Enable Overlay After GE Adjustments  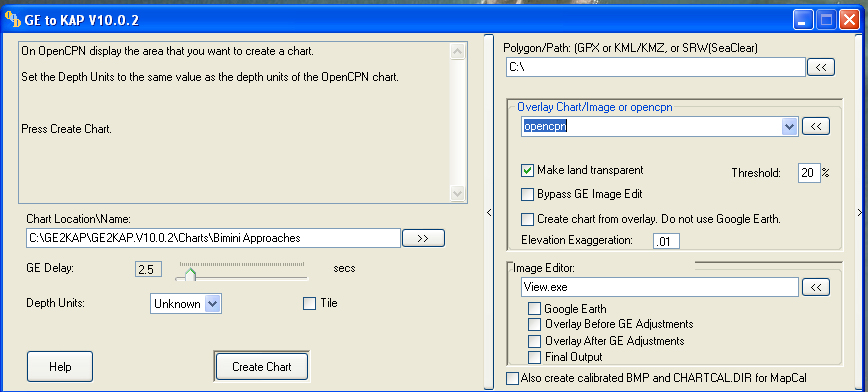534,341
